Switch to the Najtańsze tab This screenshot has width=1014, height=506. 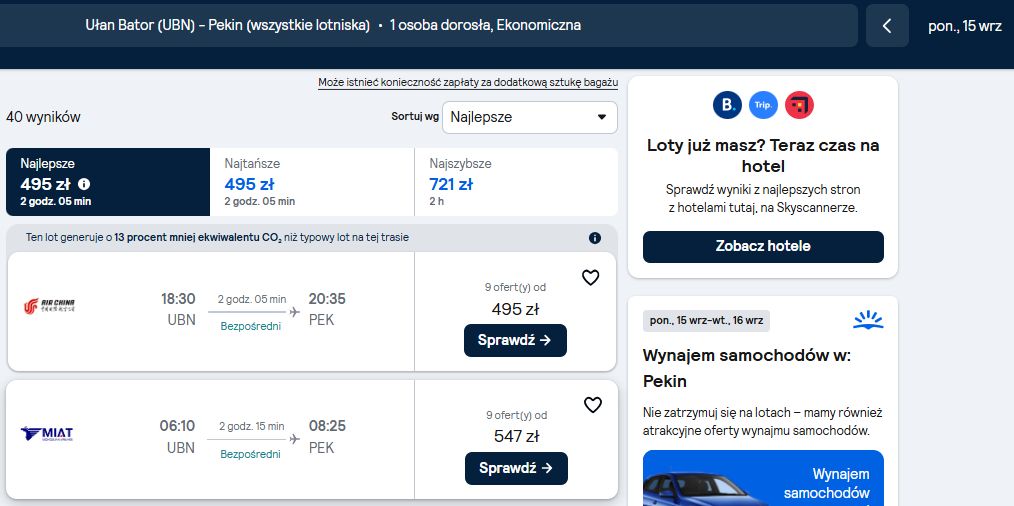(312, 182)
